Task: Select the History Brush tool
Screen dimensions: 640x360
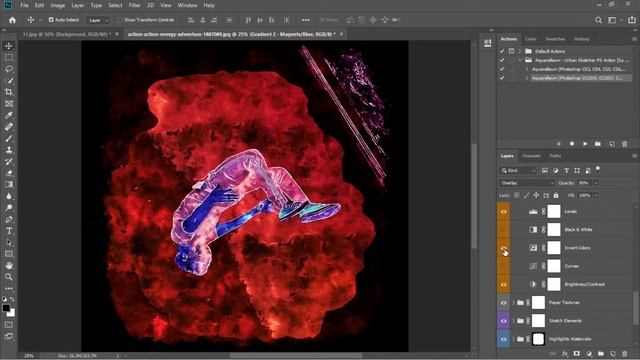Action: tap(9, 161)
